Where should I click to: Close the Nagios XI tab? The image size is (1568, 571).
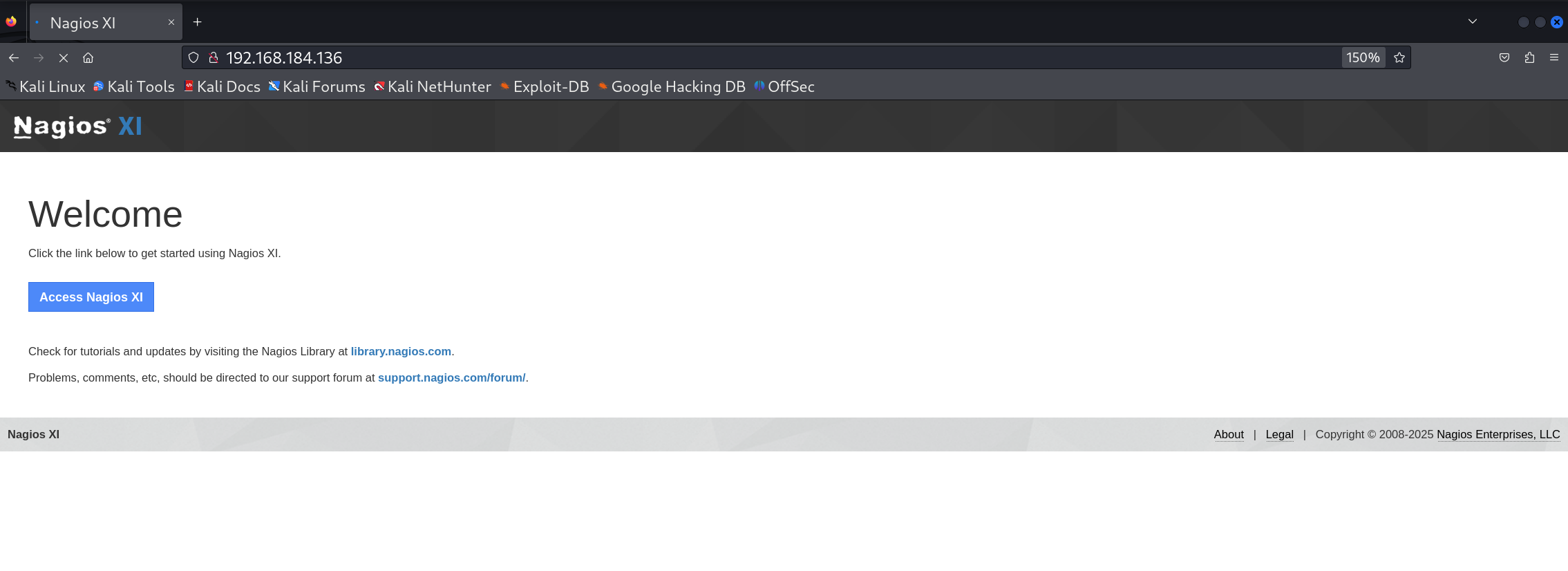coord(171,22)
